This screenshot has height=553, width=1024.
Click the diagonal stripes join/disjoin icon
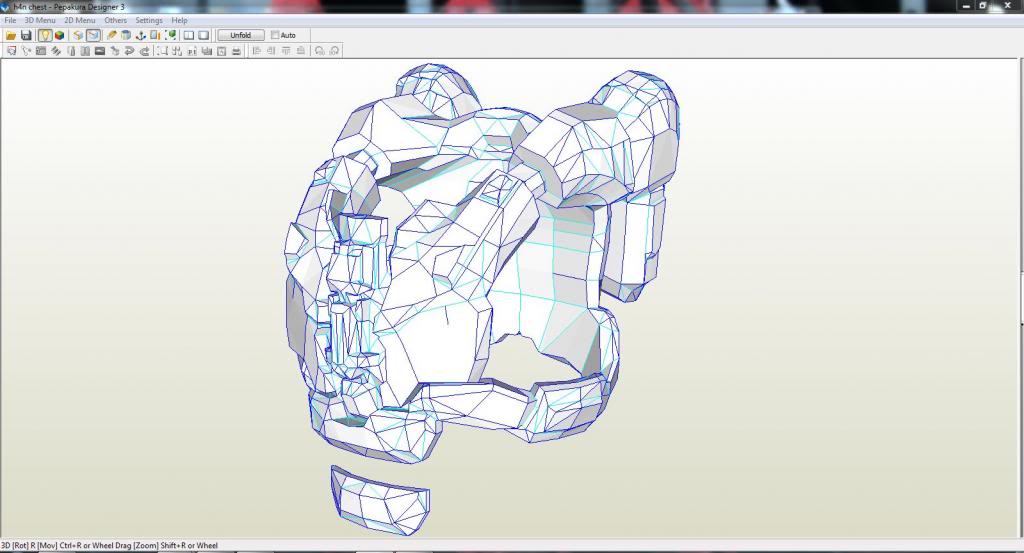click(56, 51)
